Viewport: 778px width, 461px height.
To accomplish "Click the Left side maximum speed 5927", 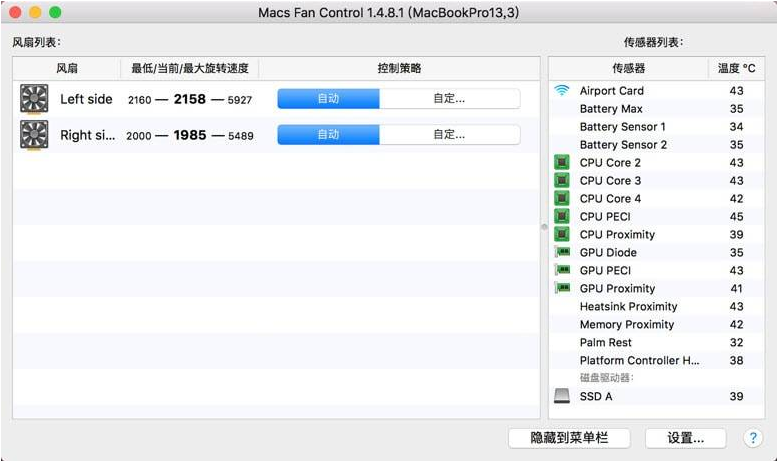I will (x=240, y=100).
